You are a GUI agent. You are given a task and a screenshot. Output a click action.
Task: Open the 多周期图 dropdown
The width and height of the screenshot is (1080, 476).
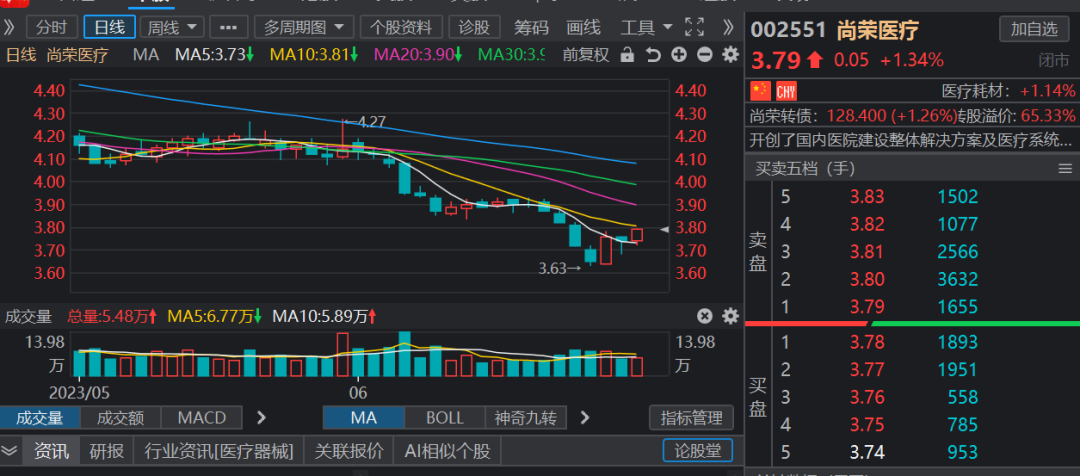303,27
